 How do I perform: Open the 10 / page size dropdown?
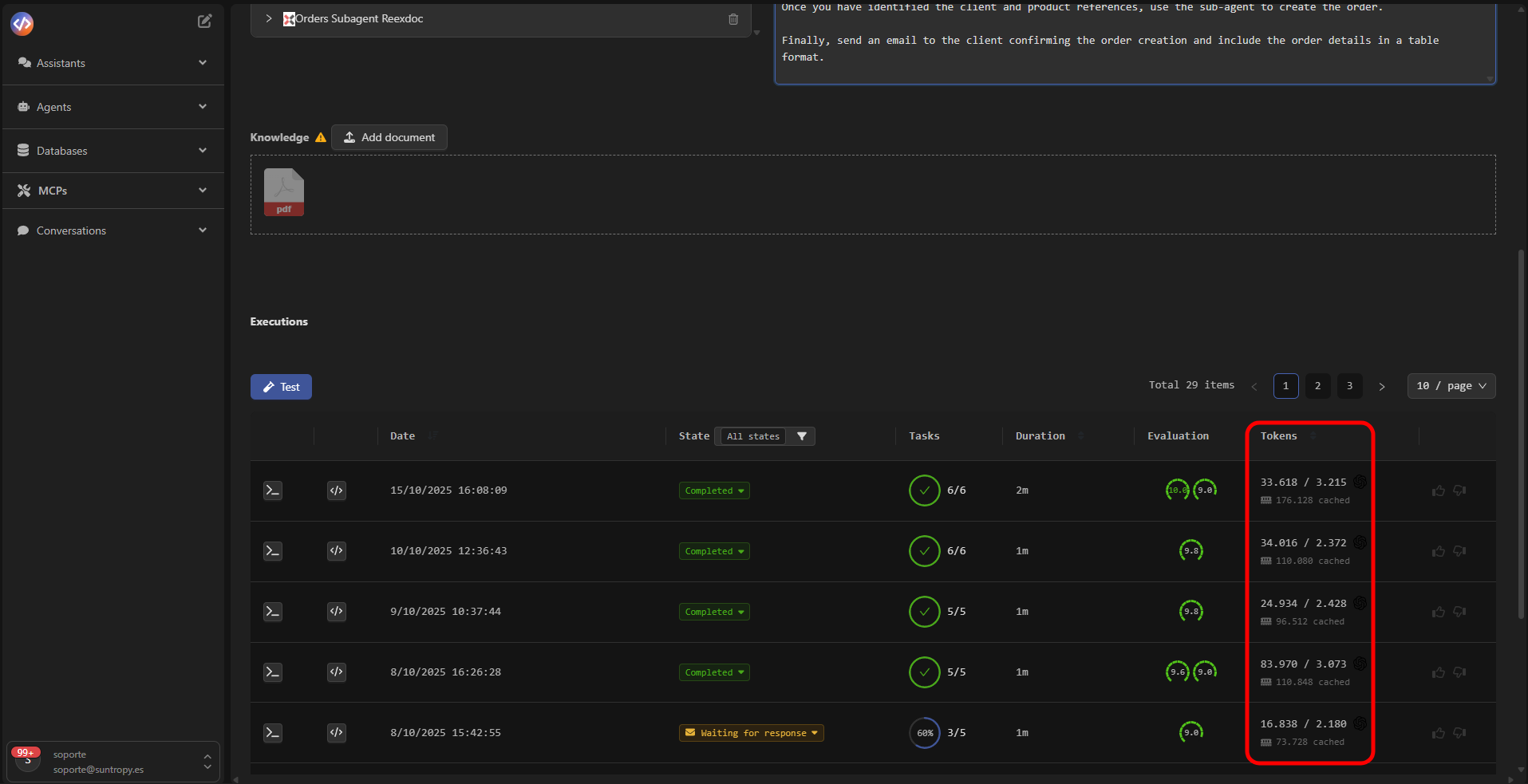[x=1451, y=386]
